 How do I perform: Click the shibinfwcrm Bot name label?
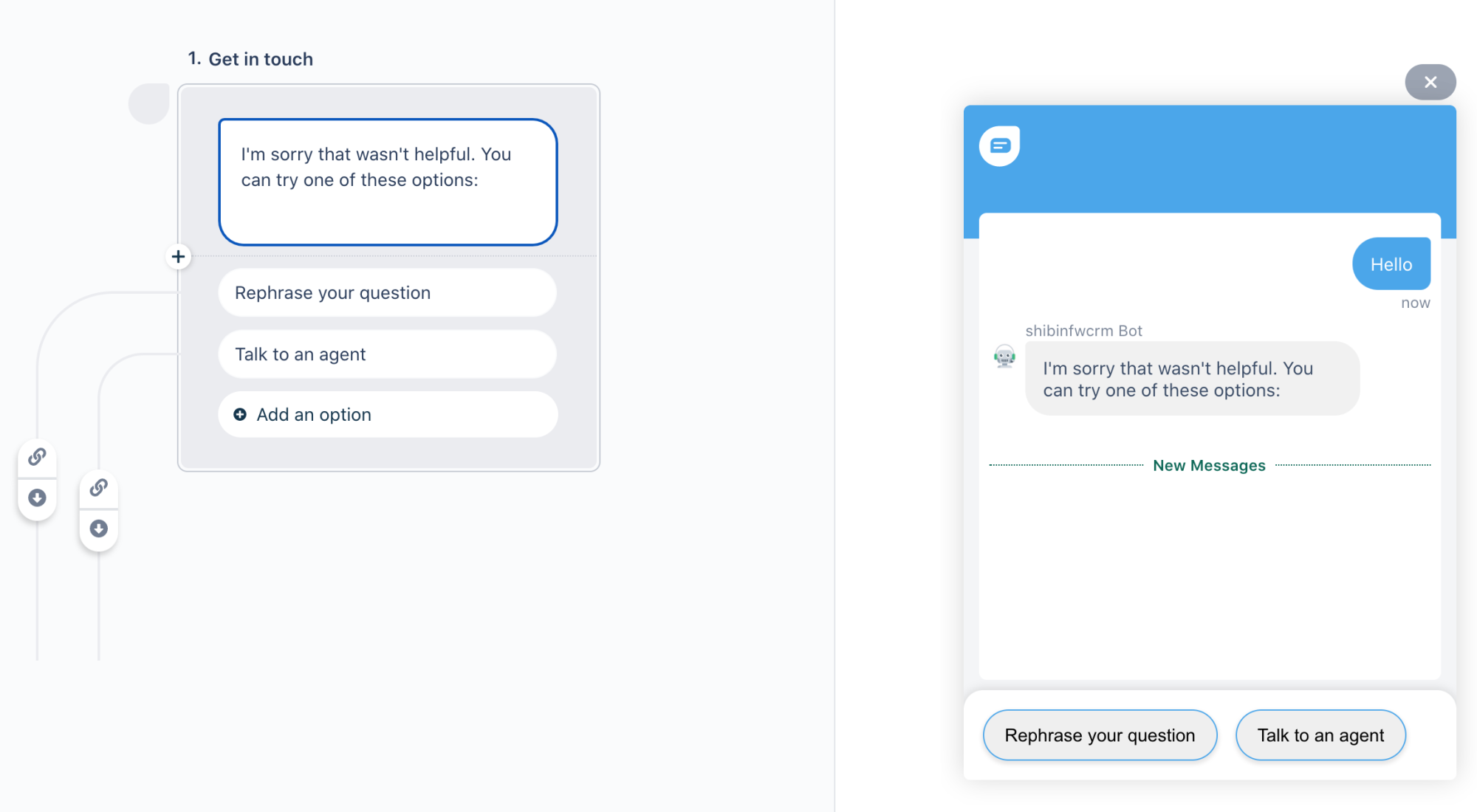1083,331
